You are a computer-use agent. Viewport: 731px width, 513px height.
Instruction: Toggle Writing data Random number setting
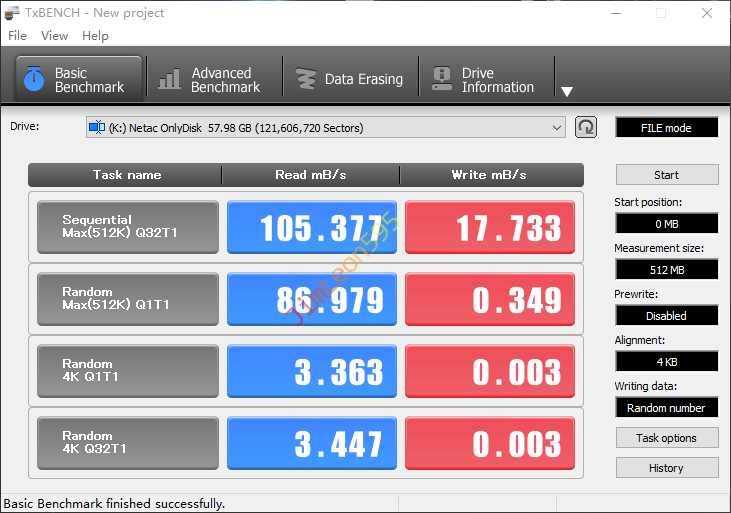click(x=666, y=408)
